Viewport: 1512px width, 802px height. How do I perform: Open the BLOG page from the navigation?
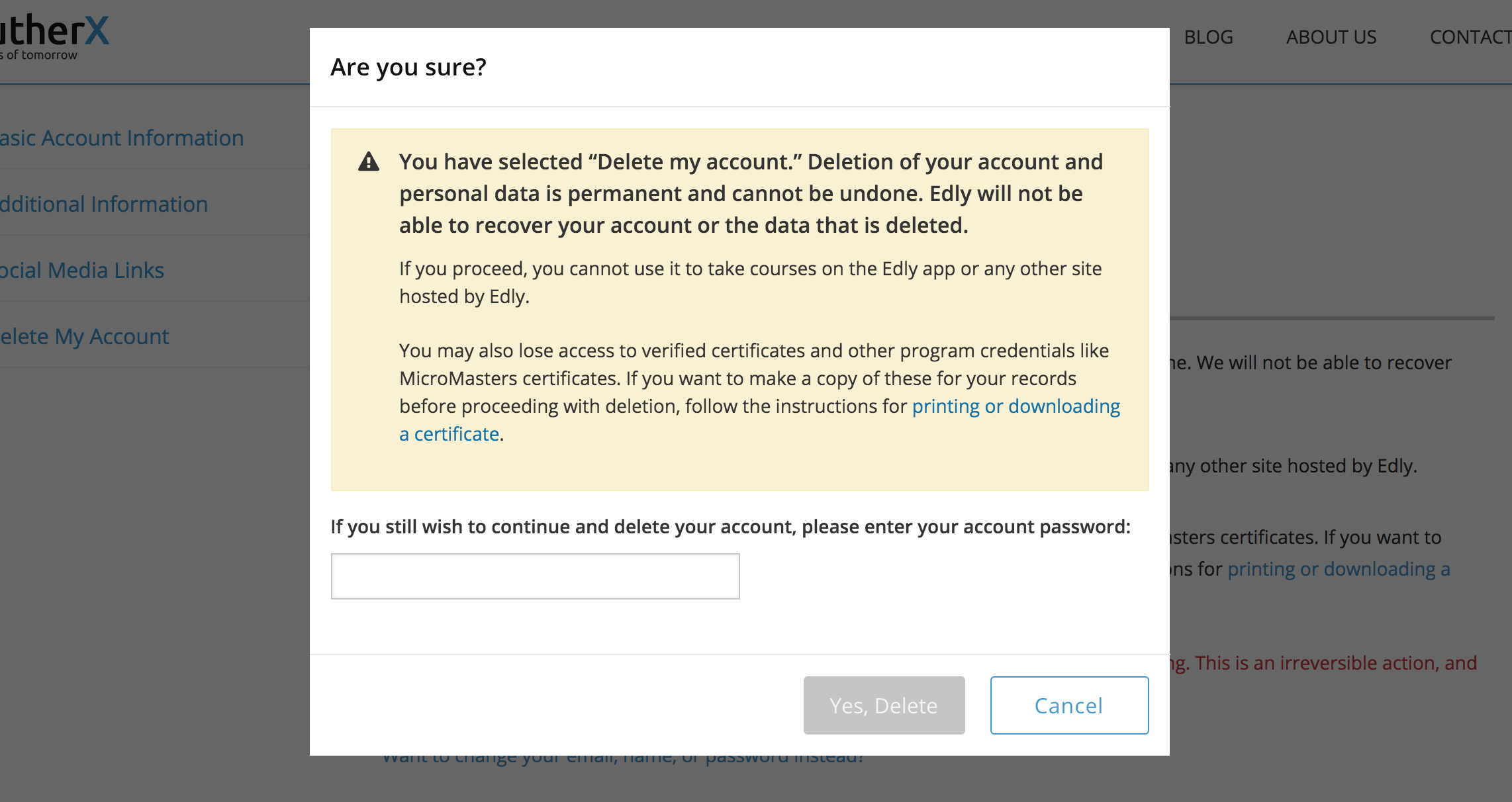(x=1208, y=37)
